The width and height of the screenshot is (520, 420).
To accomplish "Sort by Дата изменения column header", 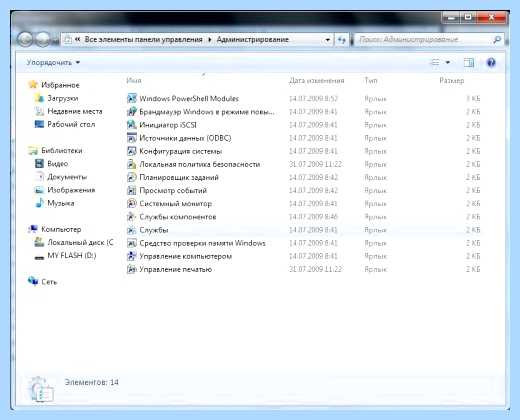I will [x=316, y=81].
